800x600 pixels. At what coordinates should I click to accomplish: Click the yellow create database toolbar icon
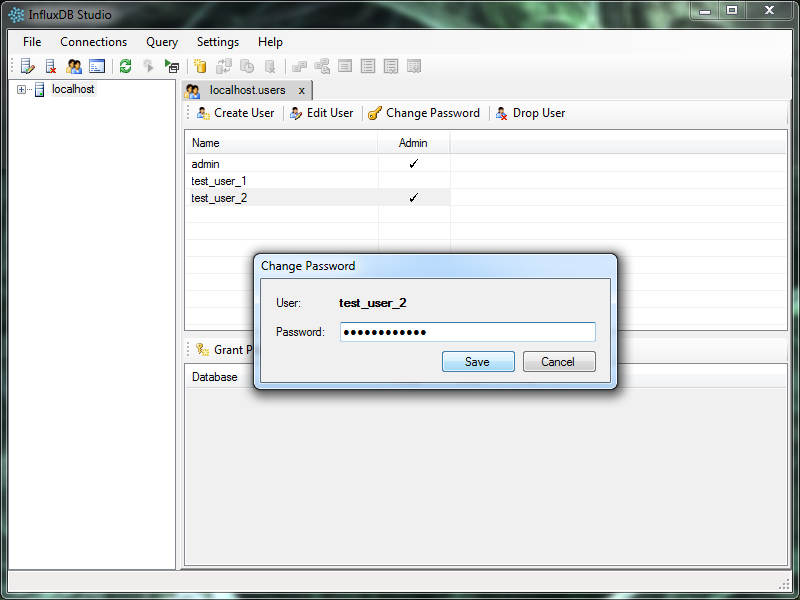(200, 67)
